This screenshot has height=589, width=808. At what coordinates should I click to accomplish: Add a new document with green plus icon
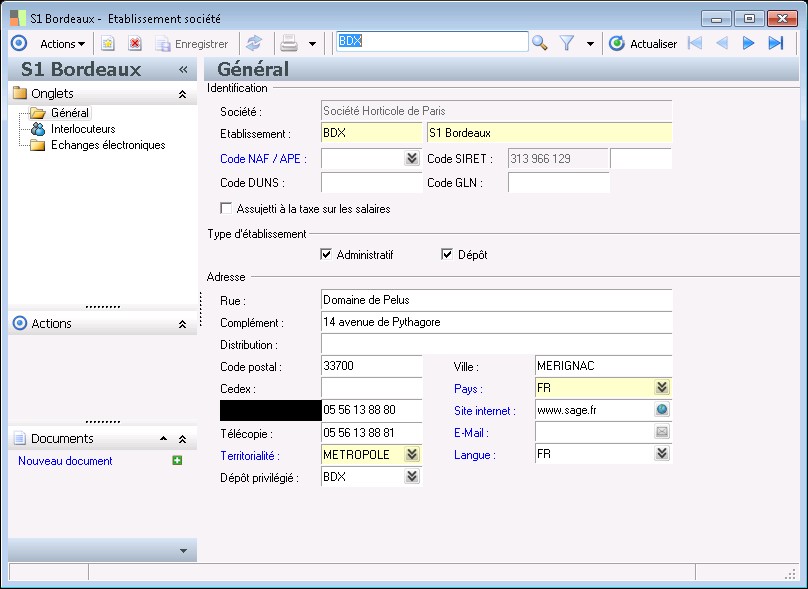pos(177,461)
